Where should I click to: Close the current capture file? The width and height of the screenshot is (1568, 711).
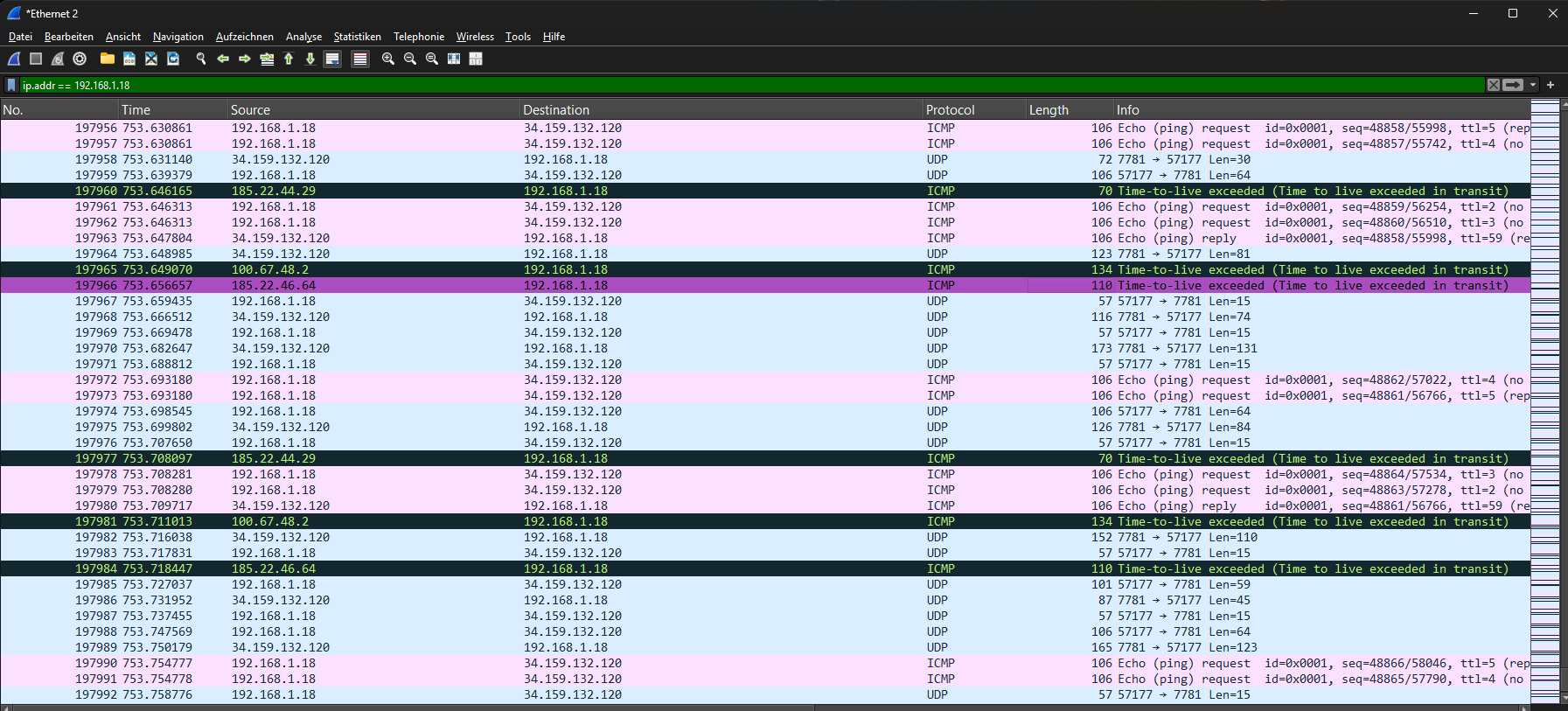[151, 59]
